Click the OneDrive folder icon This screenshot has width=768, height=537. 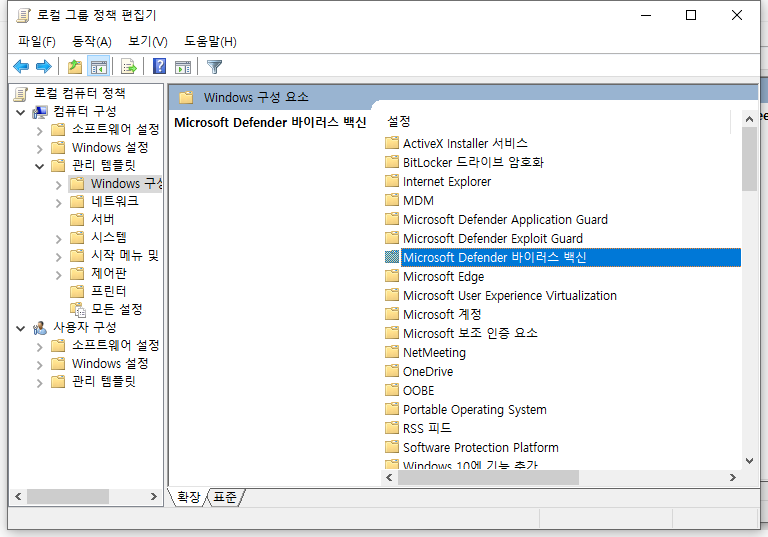392,371
